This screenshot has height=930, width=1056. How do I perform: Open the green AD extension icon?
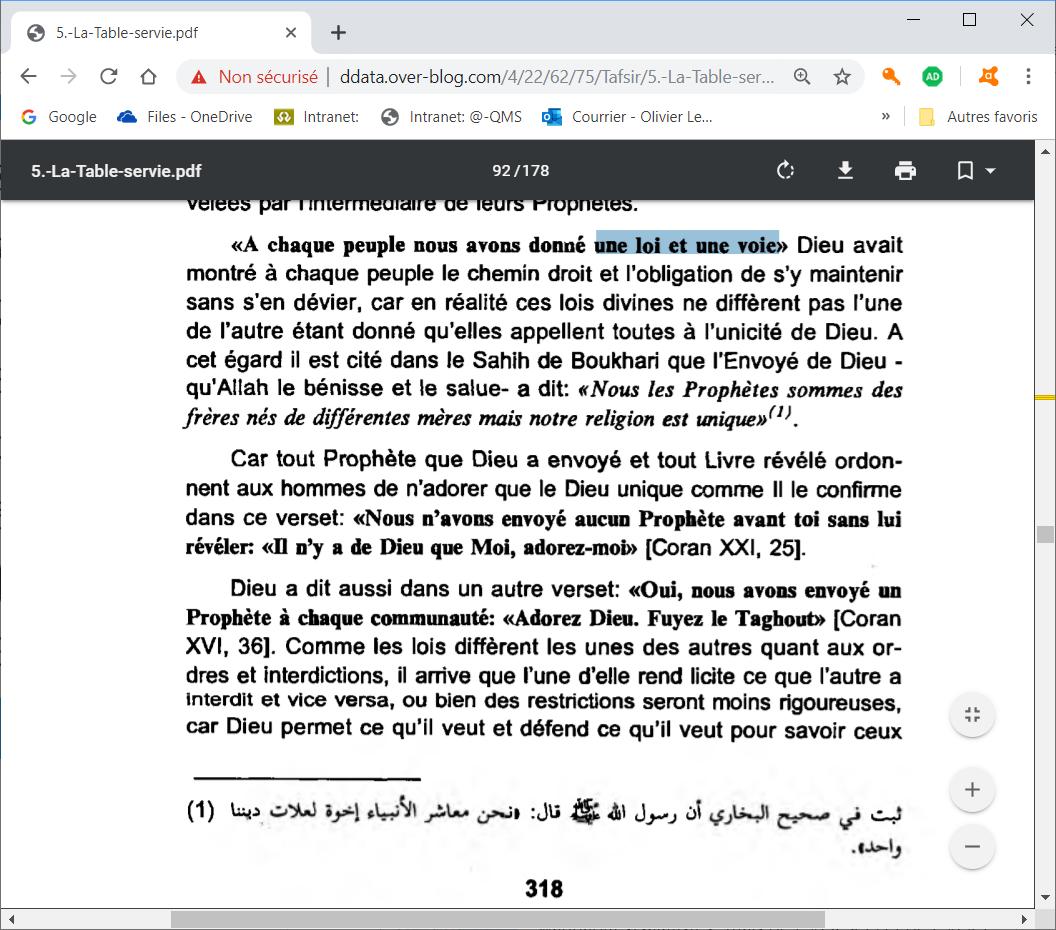933,77
